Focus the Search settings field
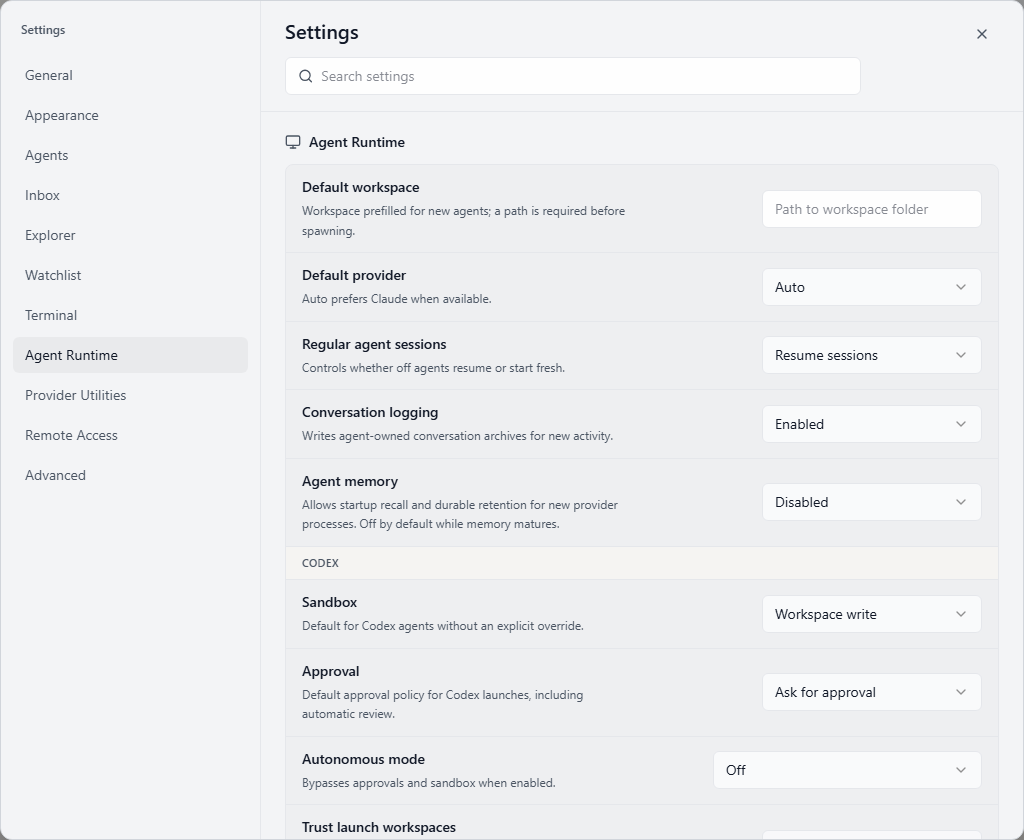The width and height of the screenshot is (1024, 840). click(x=573, y=76)
